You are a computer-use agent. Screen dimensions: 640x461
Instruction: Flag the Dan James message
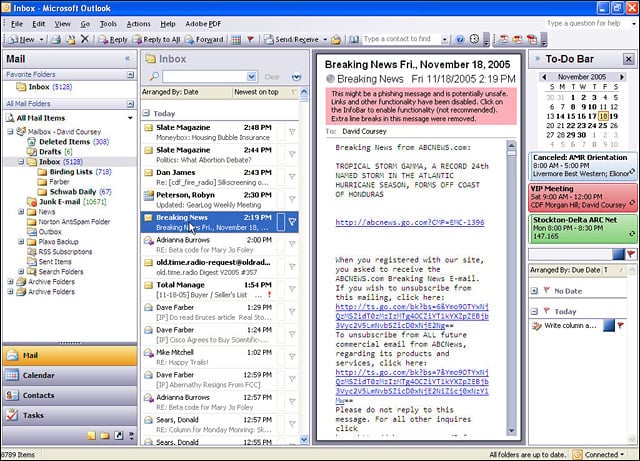292,177
